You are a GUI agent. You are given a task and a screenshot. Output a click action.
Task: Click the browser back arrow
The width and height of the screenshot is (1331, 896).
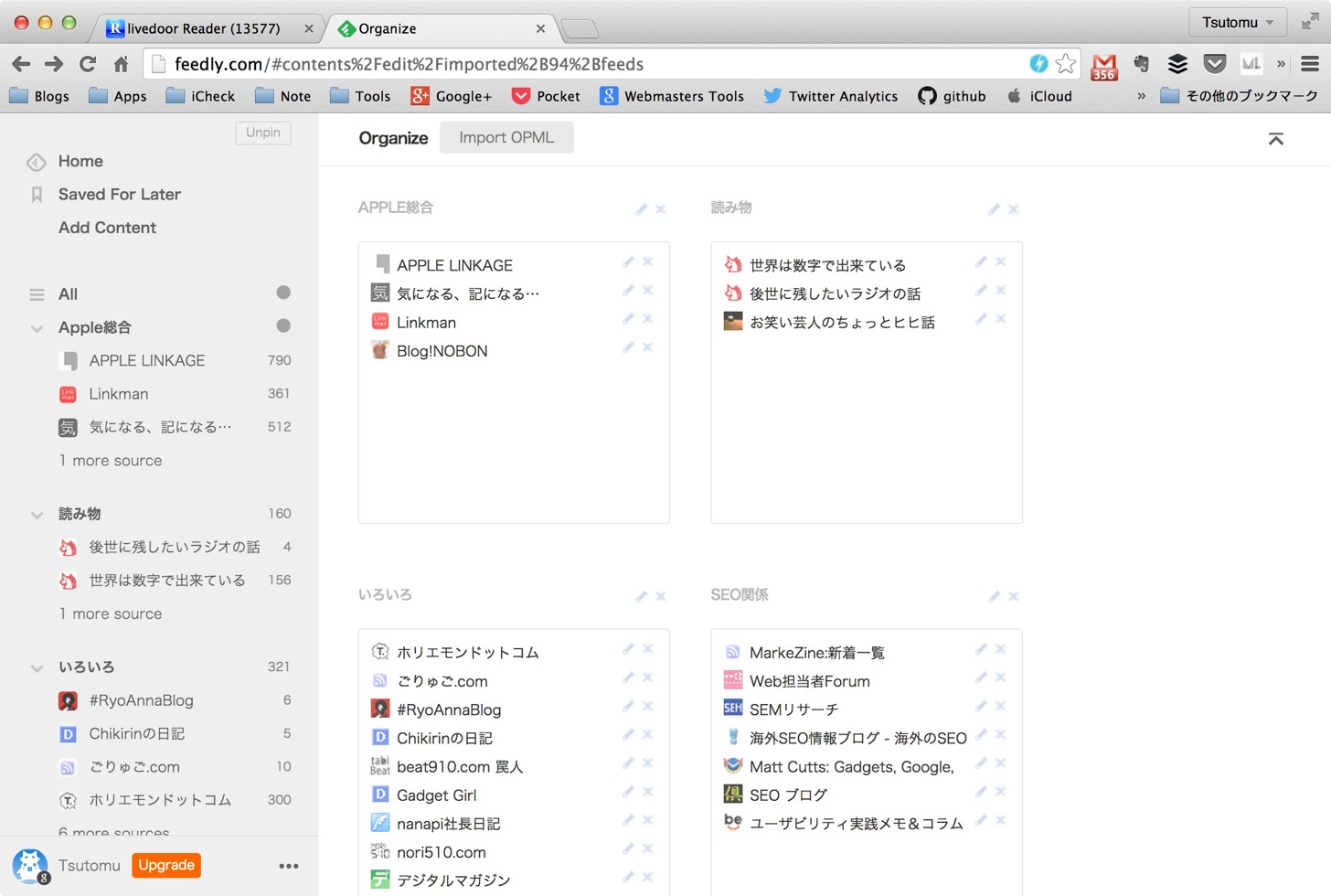point(21,63)
